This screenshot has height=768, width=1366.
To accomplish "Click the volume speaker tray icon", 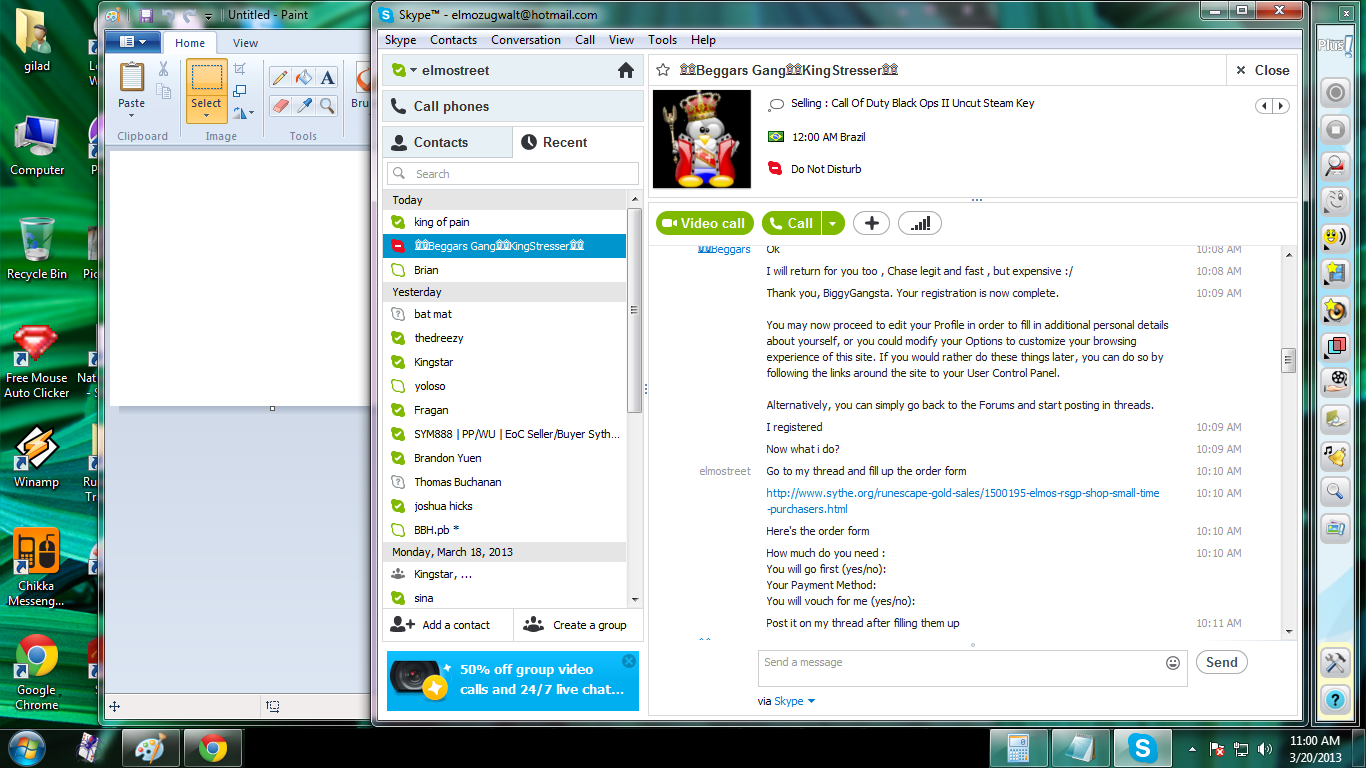I will click(1264, 748).
